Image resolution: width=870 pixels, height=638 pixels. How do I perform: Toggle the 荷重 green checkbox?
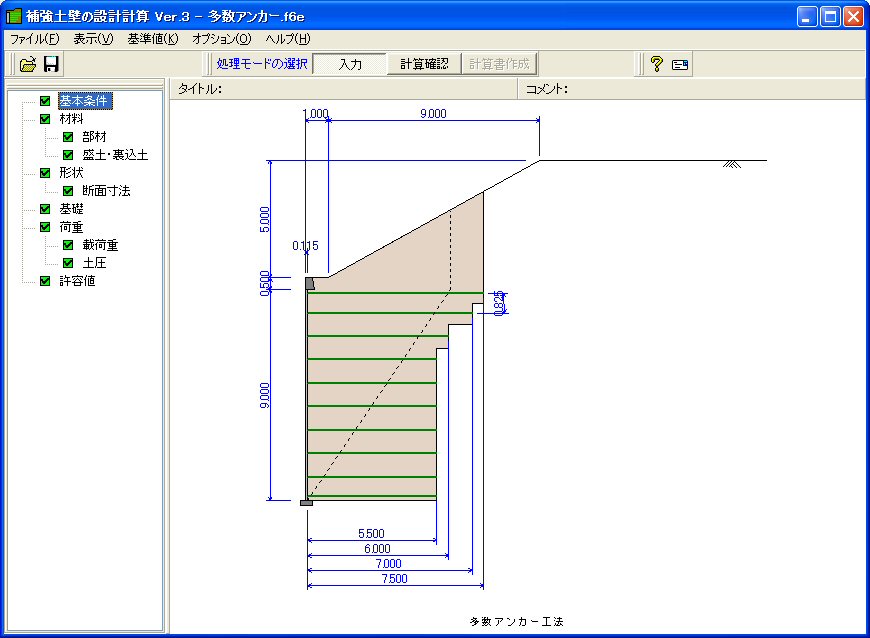[x=45, y=227]
